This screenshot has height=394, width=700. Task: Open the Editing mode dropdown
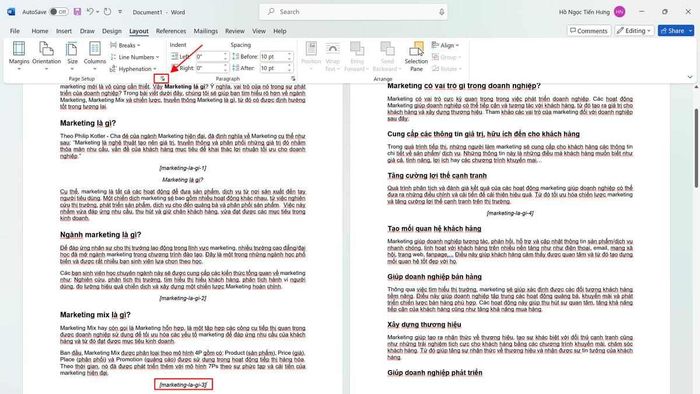point(634,30)
